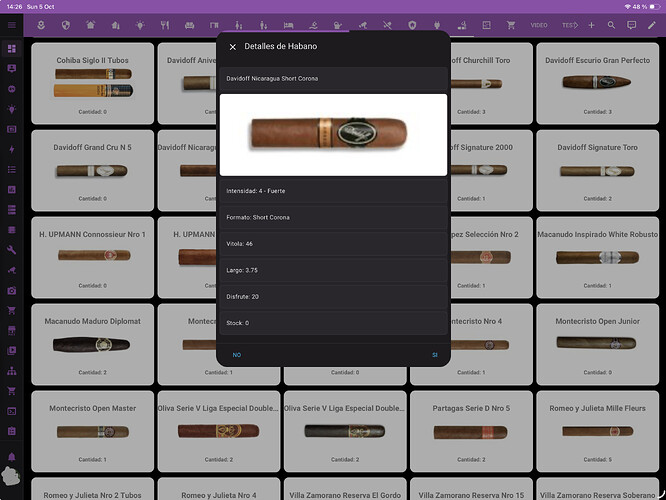666x500 pixels.
Task: Switch to the VIDEO tab
Action: point(539,25)
